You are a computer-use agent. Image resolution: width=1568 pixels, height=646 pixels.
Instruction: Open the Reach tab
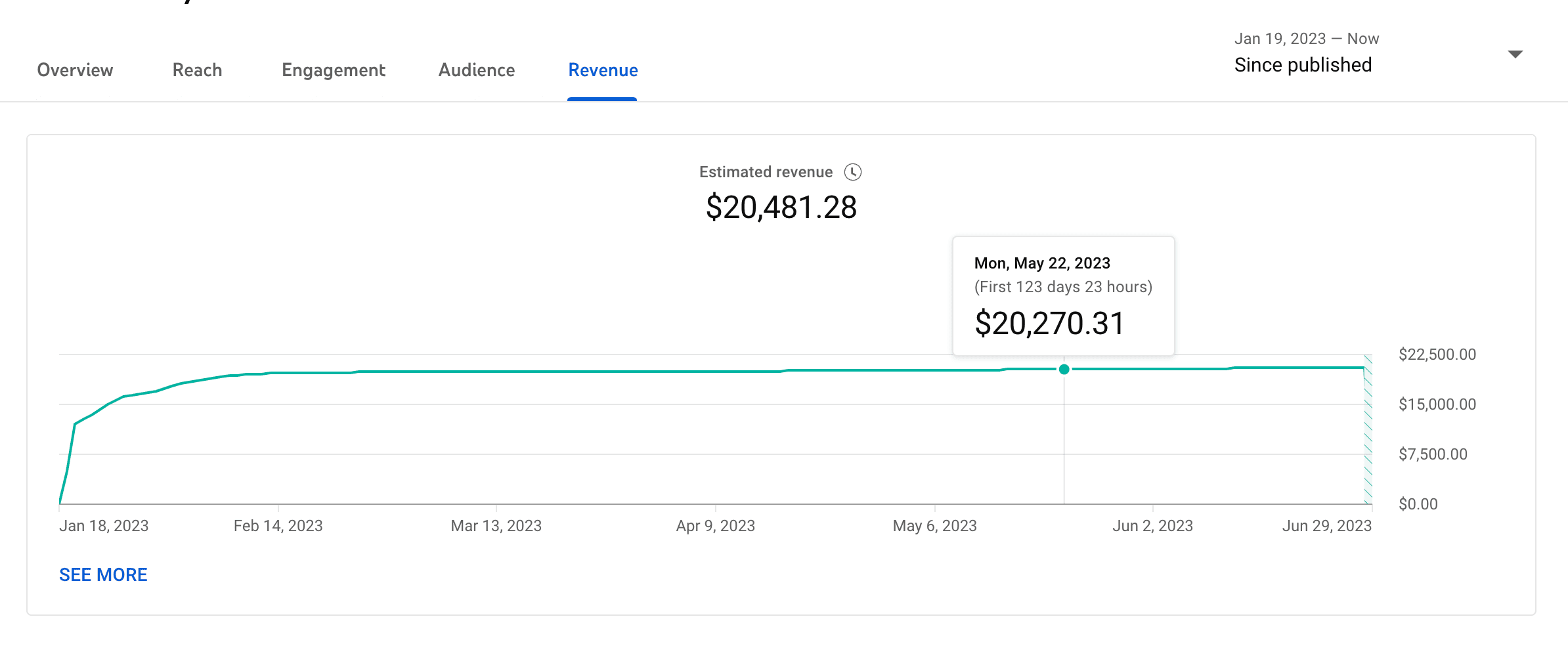[x=197, y=70]
